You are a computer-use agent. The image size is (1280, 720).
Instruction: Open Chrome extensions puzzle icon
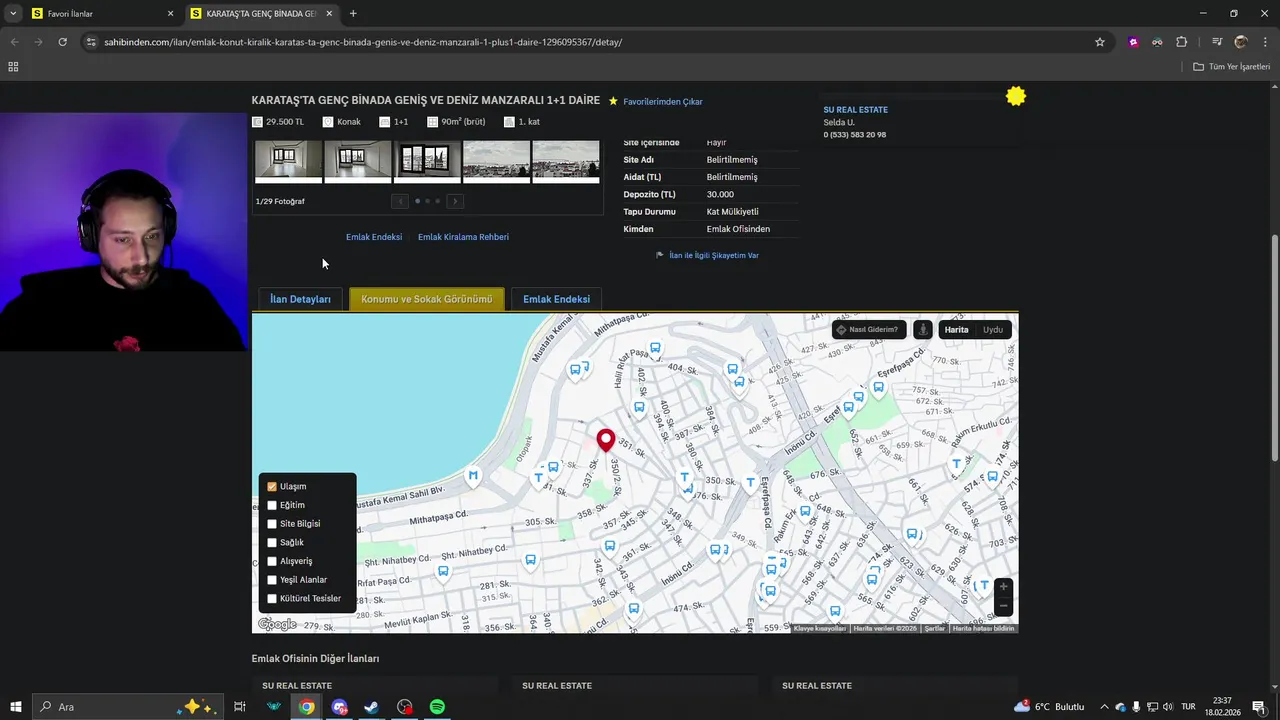pyautogui.click(x=1181, y=42)
